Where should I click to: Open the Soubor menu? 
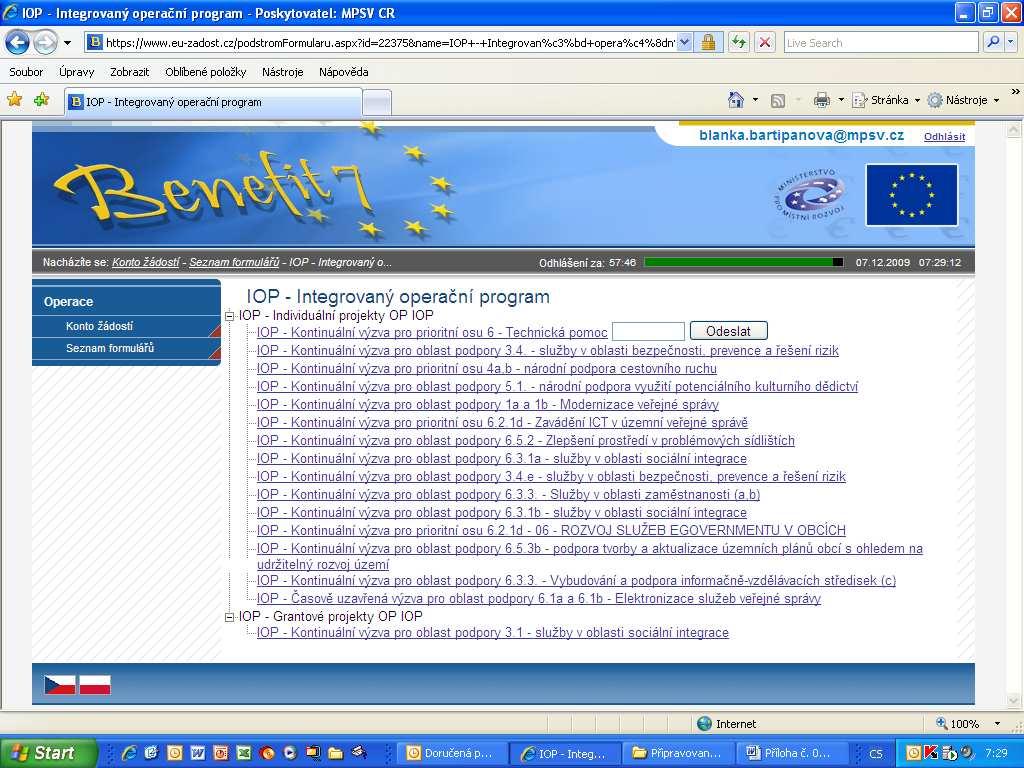tap(26, 72)
